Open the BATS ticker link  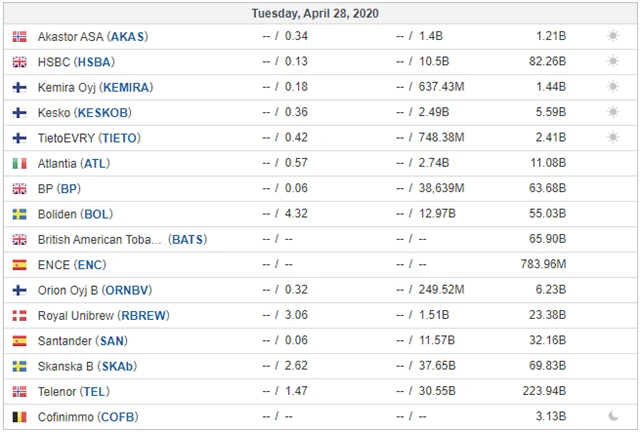[x=188, y=240]
